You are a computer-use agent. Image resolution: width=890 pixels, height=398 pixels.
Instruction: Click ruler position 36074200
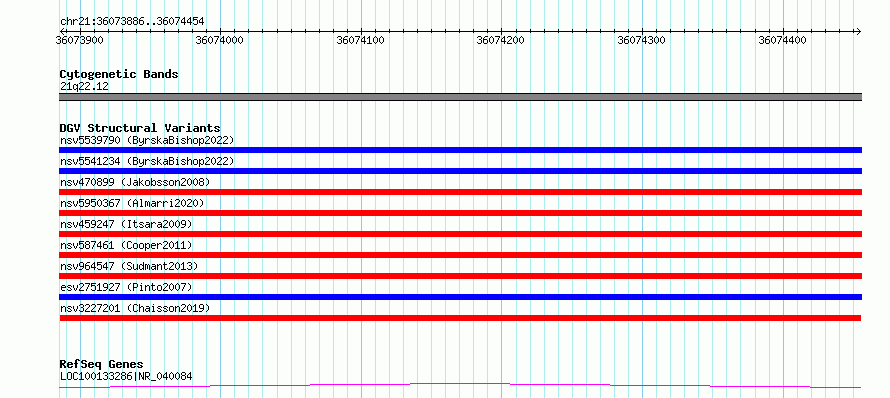tap(501, 40)
